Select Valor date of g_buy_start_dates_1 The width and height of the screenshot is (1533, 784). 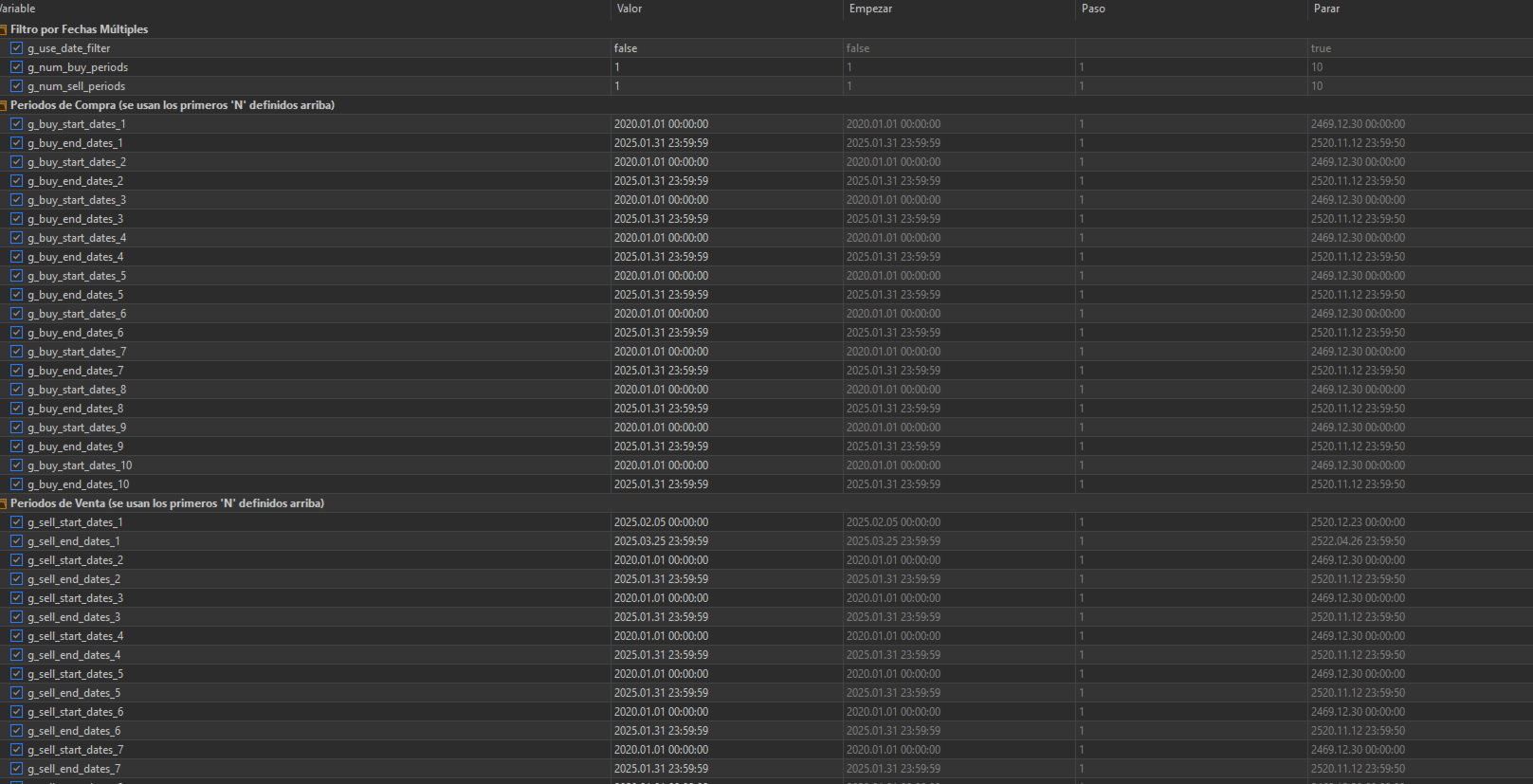point(661,124)
